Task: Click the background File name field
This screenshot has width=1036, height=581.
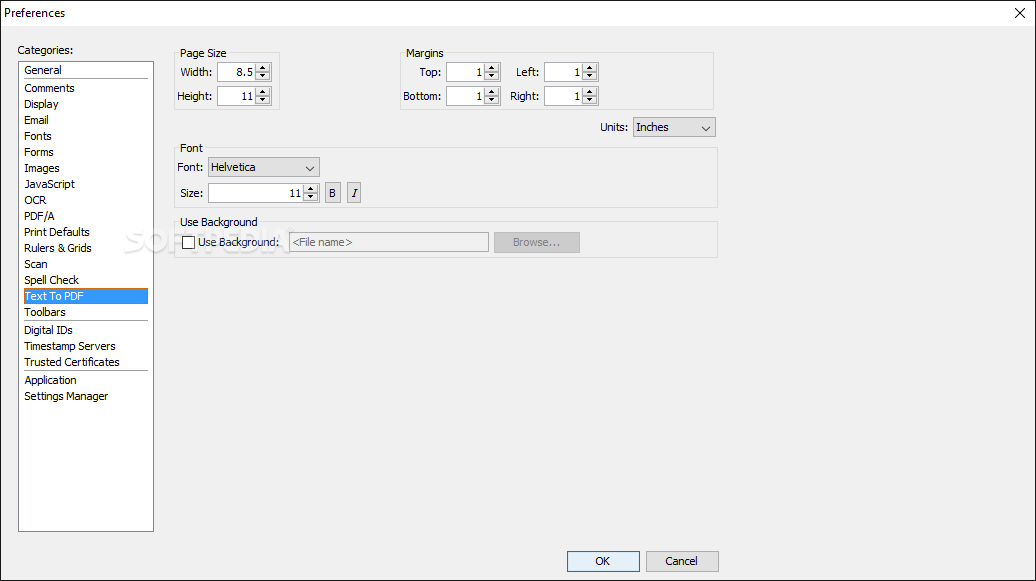Action: (x=388, y=242)
